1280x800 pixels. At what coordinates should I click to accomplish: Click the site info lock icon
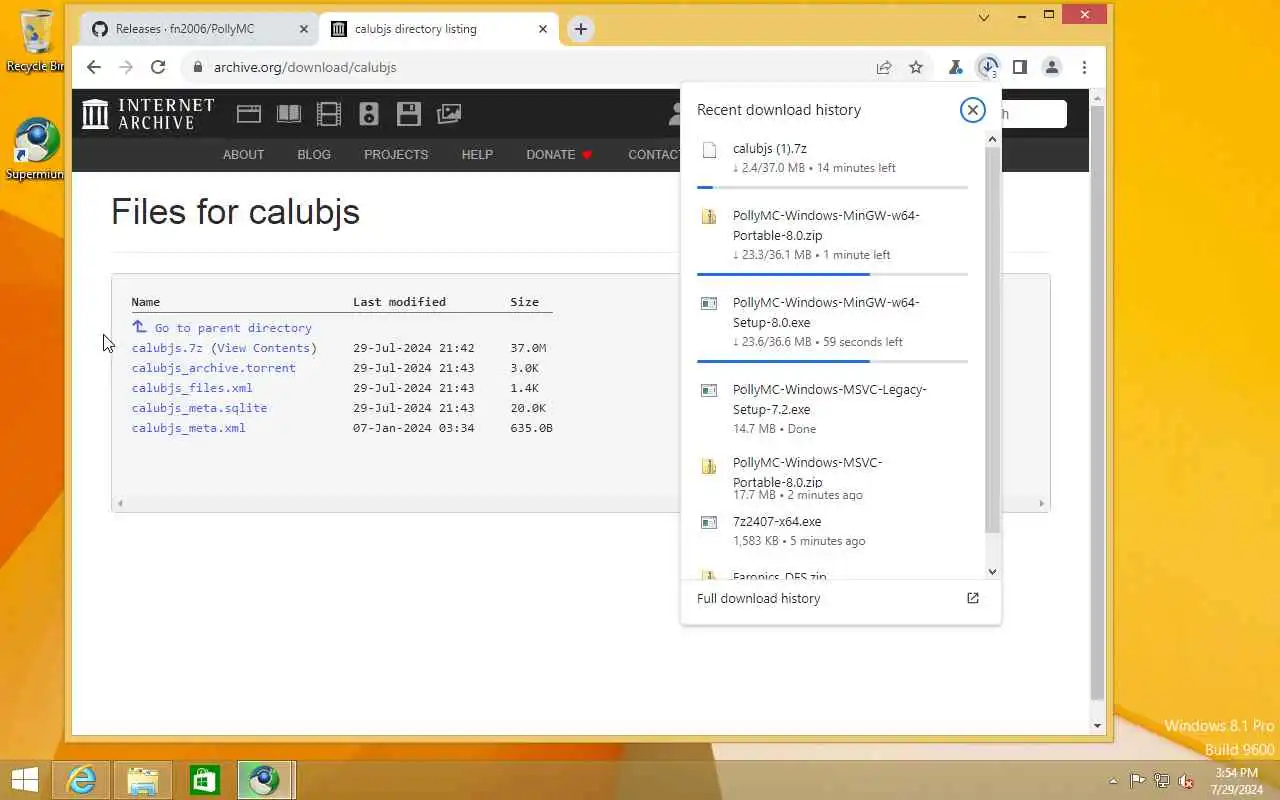pyautogui.click(x=197, y=67)
